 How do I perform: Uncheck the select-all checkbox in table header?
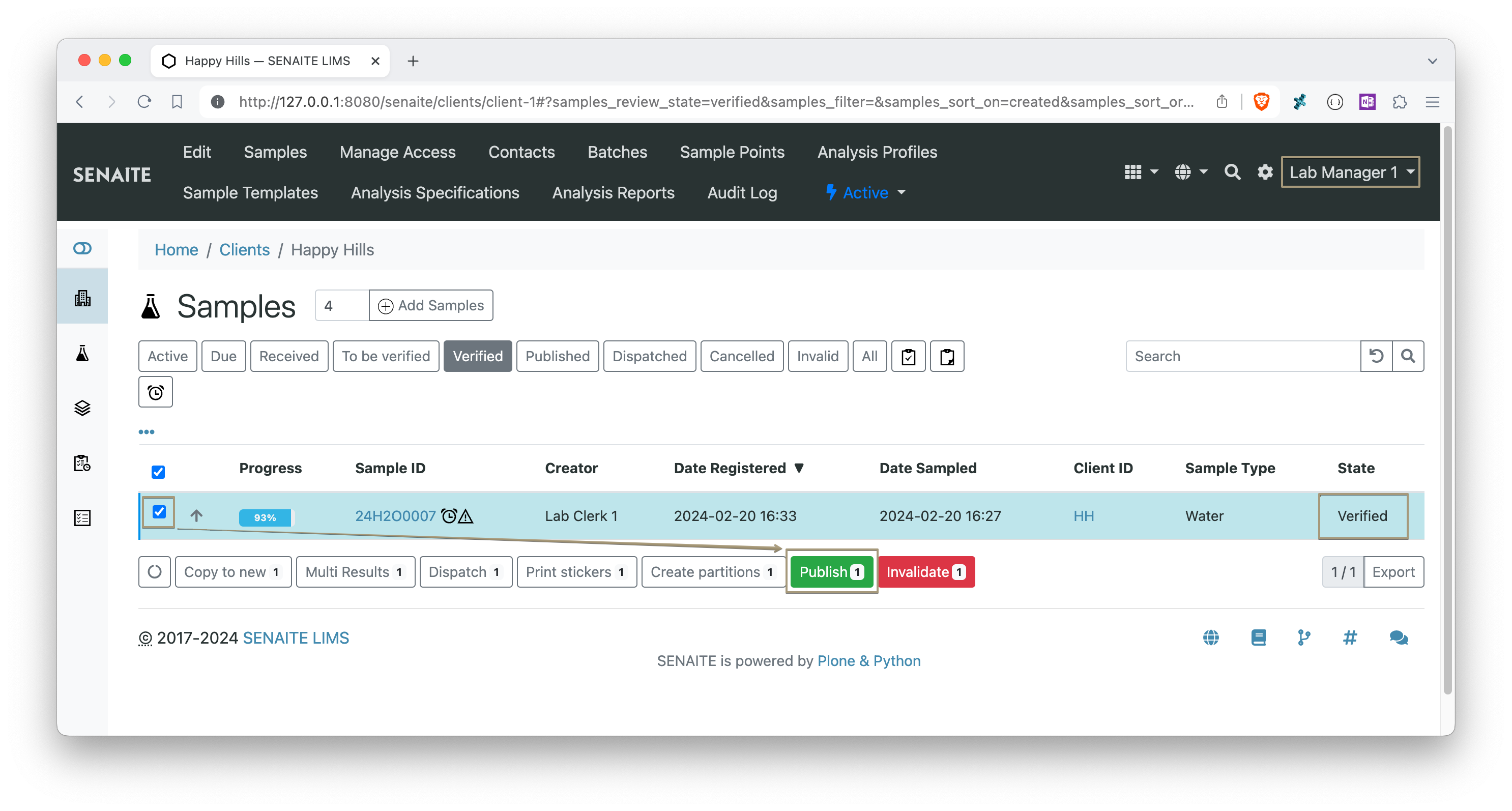pos(158,471)
